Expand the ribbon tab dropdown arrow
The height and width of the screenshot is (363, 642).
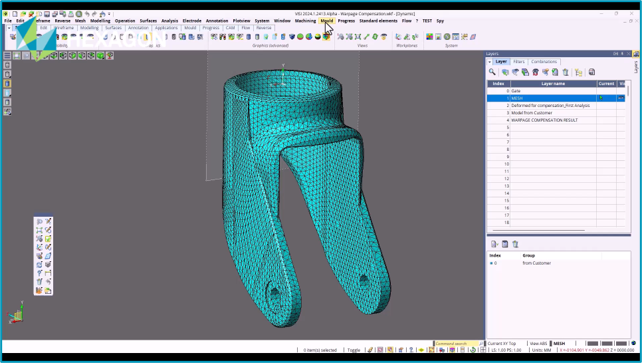tap(9, 28)
